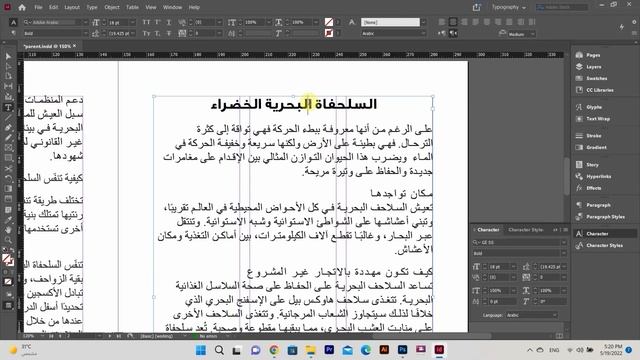Open font family dropdown in control panel
Screen dimensions: 640x360
coord(85,22)
